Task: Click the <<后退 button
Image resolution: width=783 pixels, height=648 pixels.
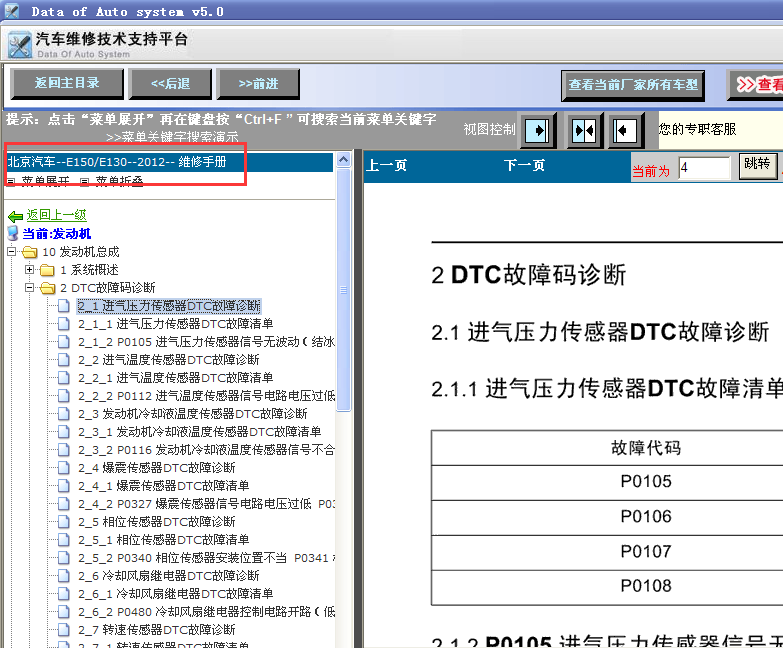Action: coord(170,84)
